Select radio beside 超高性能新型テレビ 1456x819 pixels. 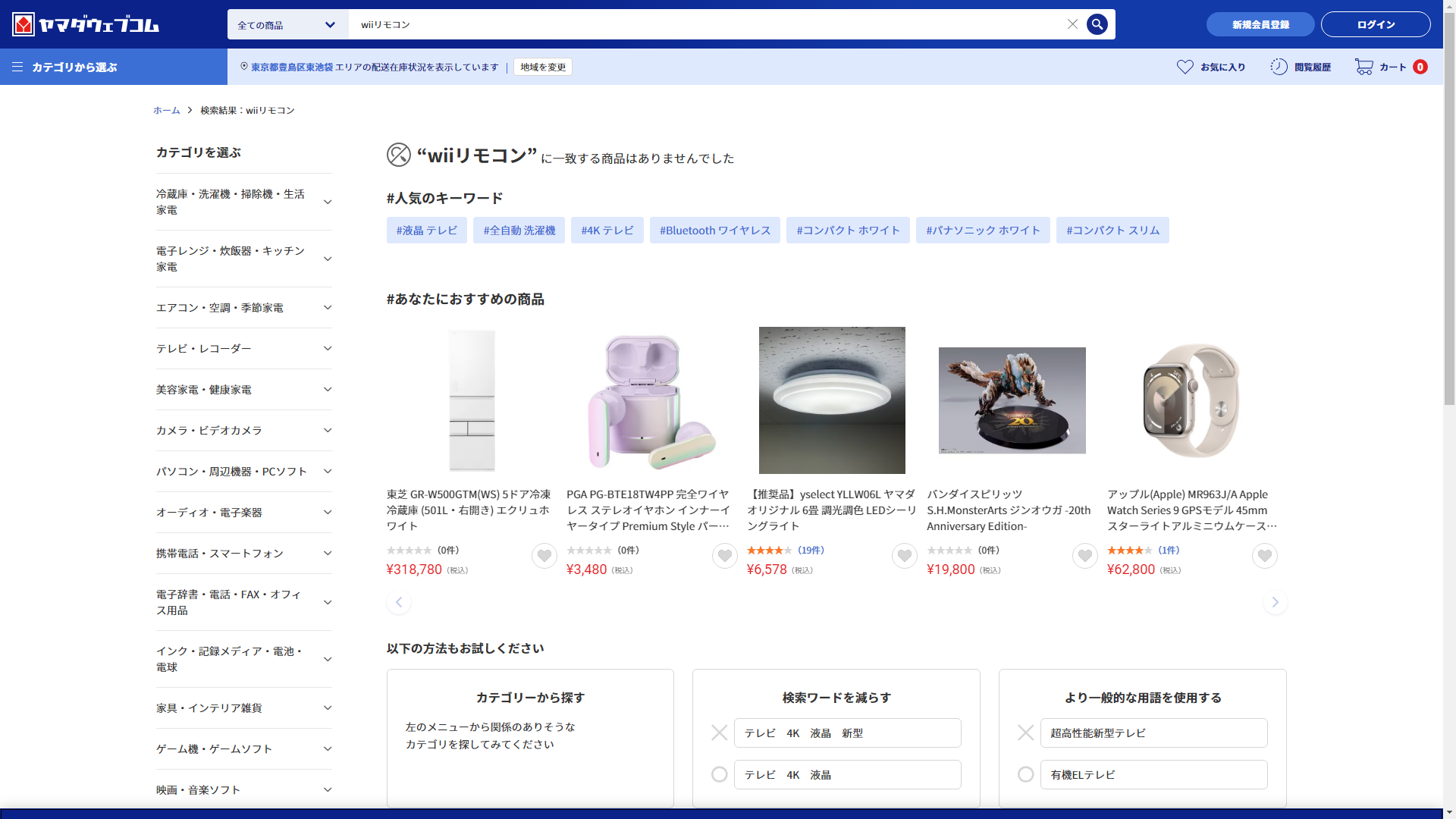pos(1025,733)
